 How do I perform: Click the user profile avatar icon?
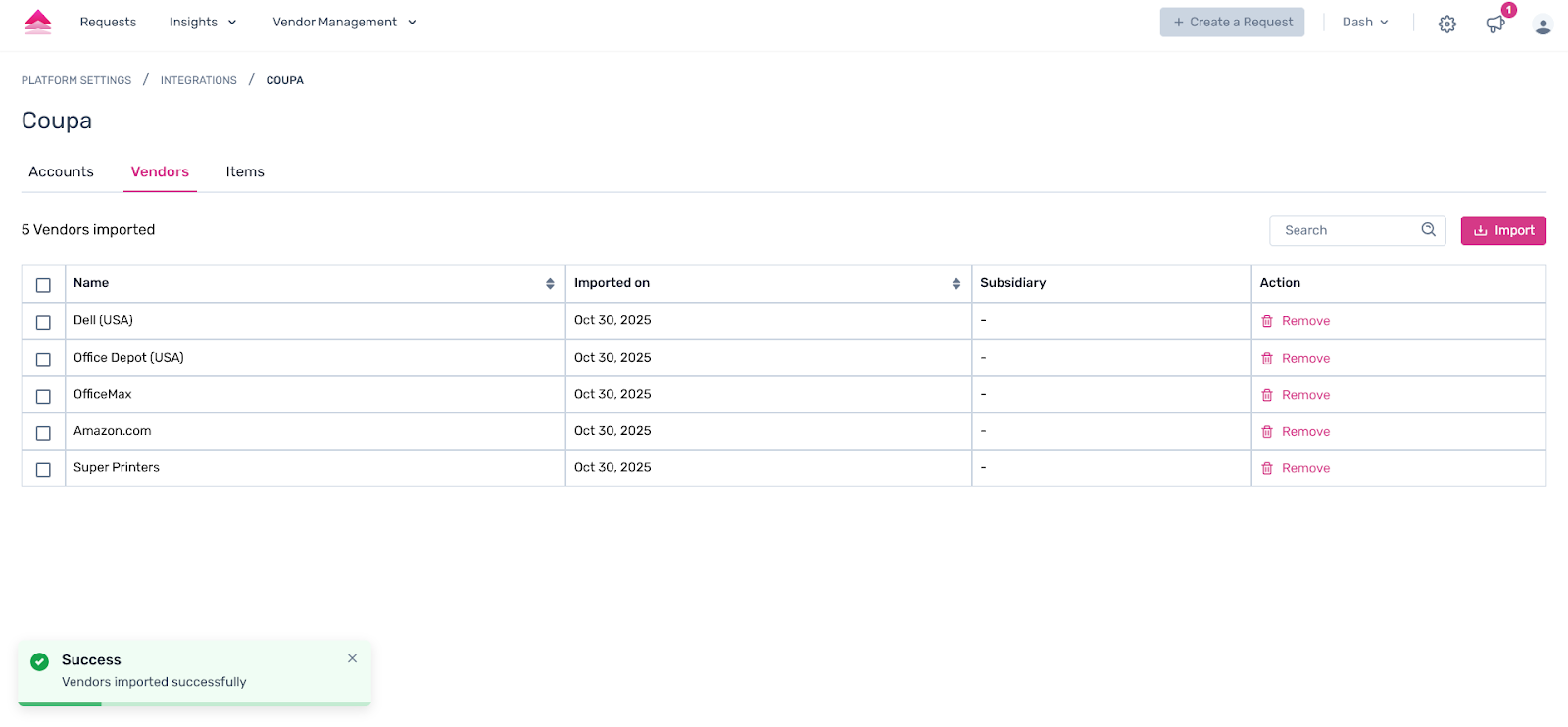(1542, 24)
